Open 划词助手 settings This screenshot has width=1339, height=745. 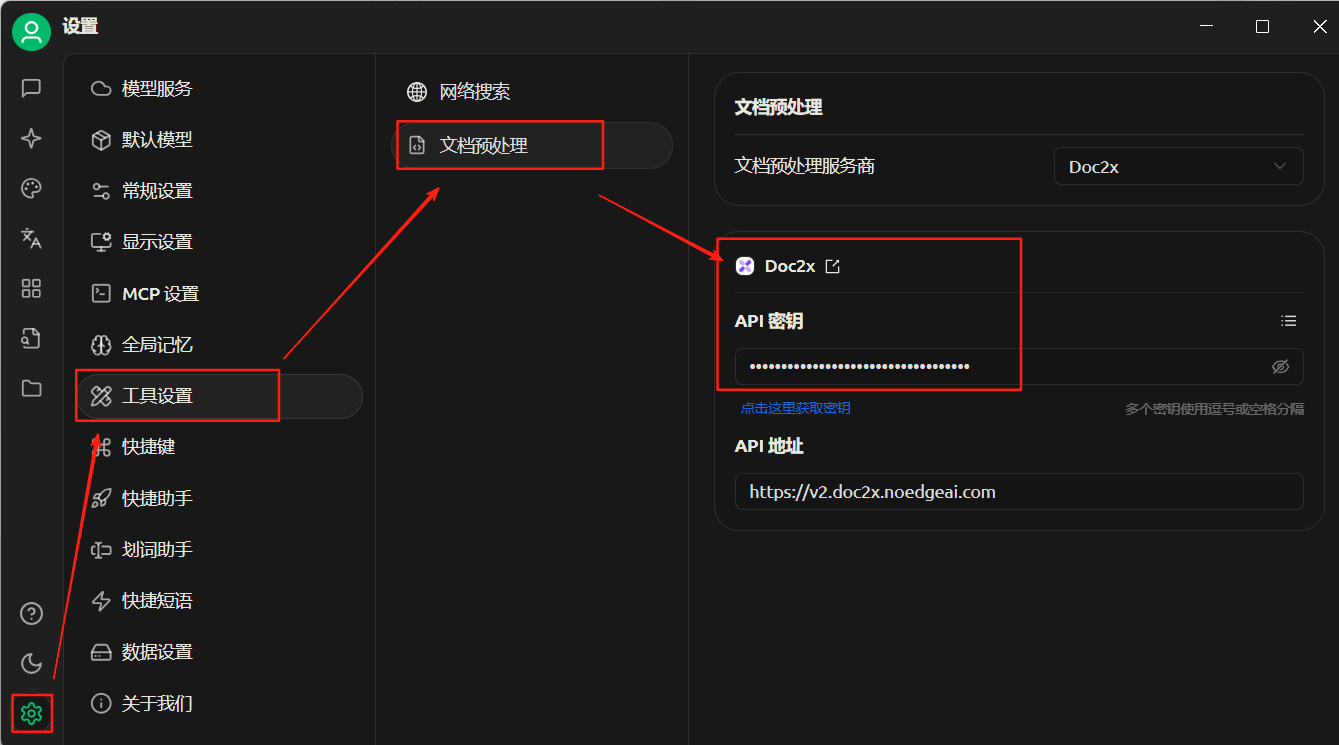219,550
